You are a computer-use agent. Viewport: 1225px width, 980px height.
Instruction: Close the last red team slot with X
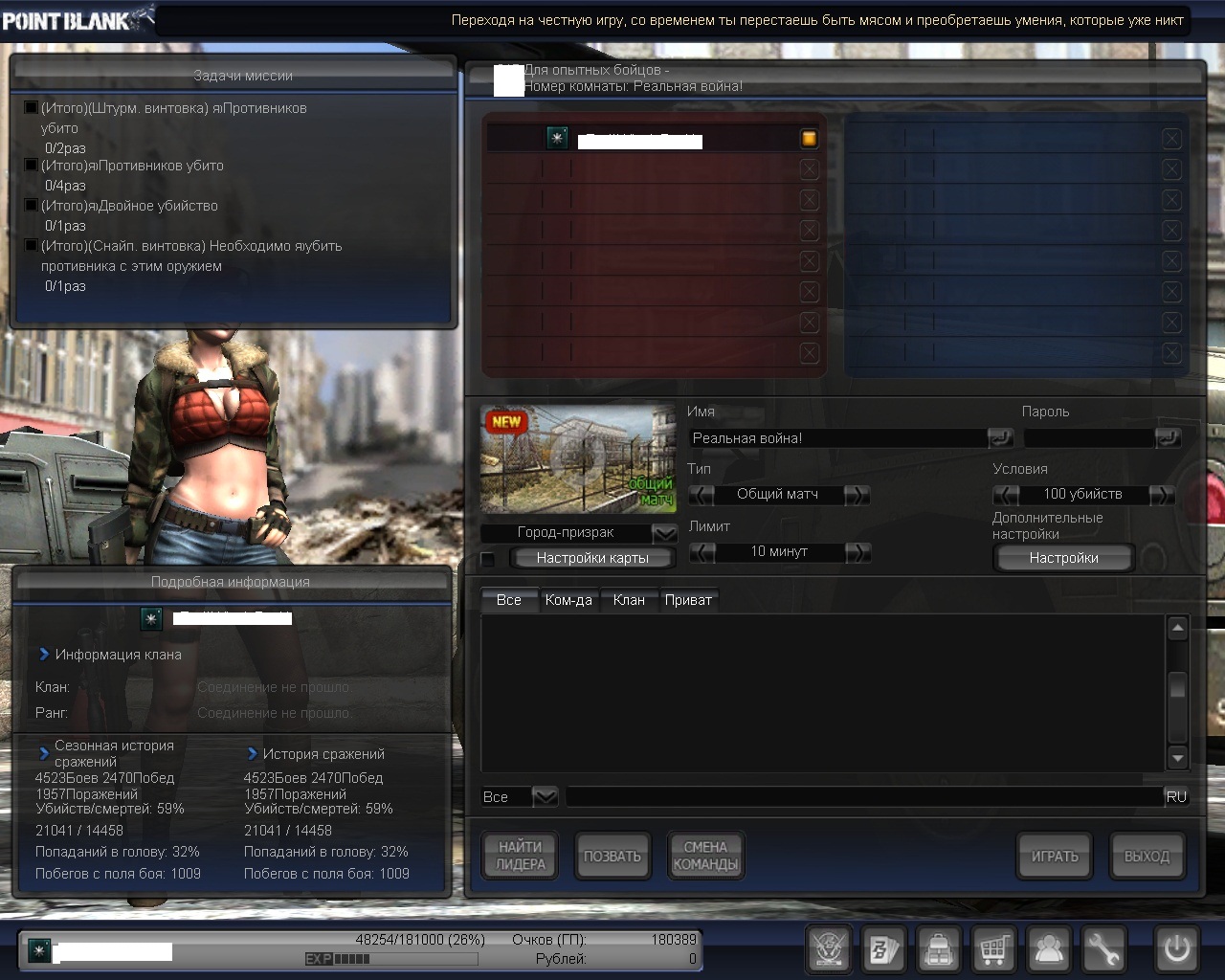point(809,353)
